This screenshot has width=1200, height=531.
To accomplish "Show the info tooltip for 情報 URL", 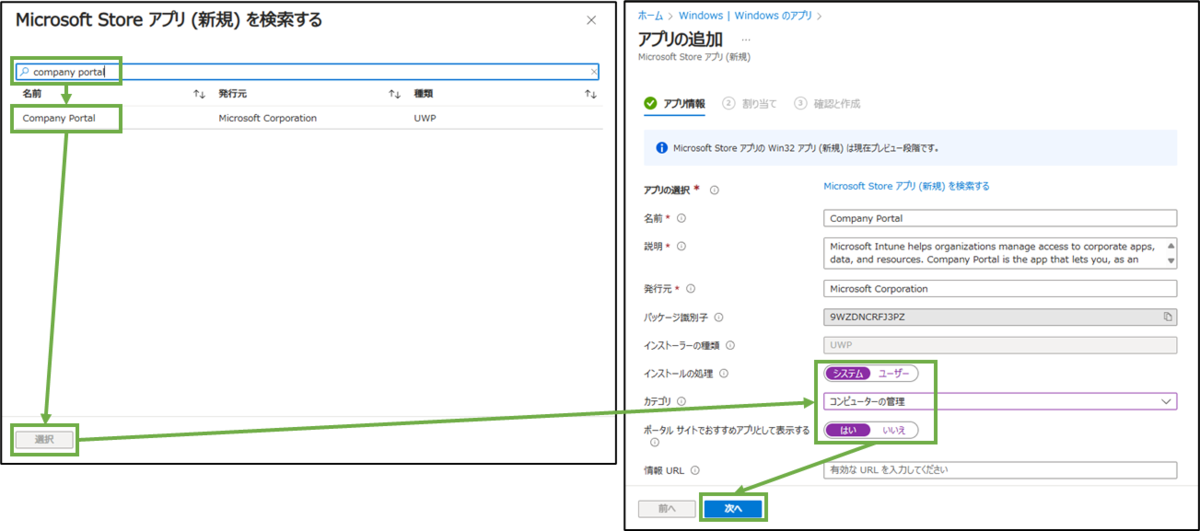I will (x=694, y=470).
